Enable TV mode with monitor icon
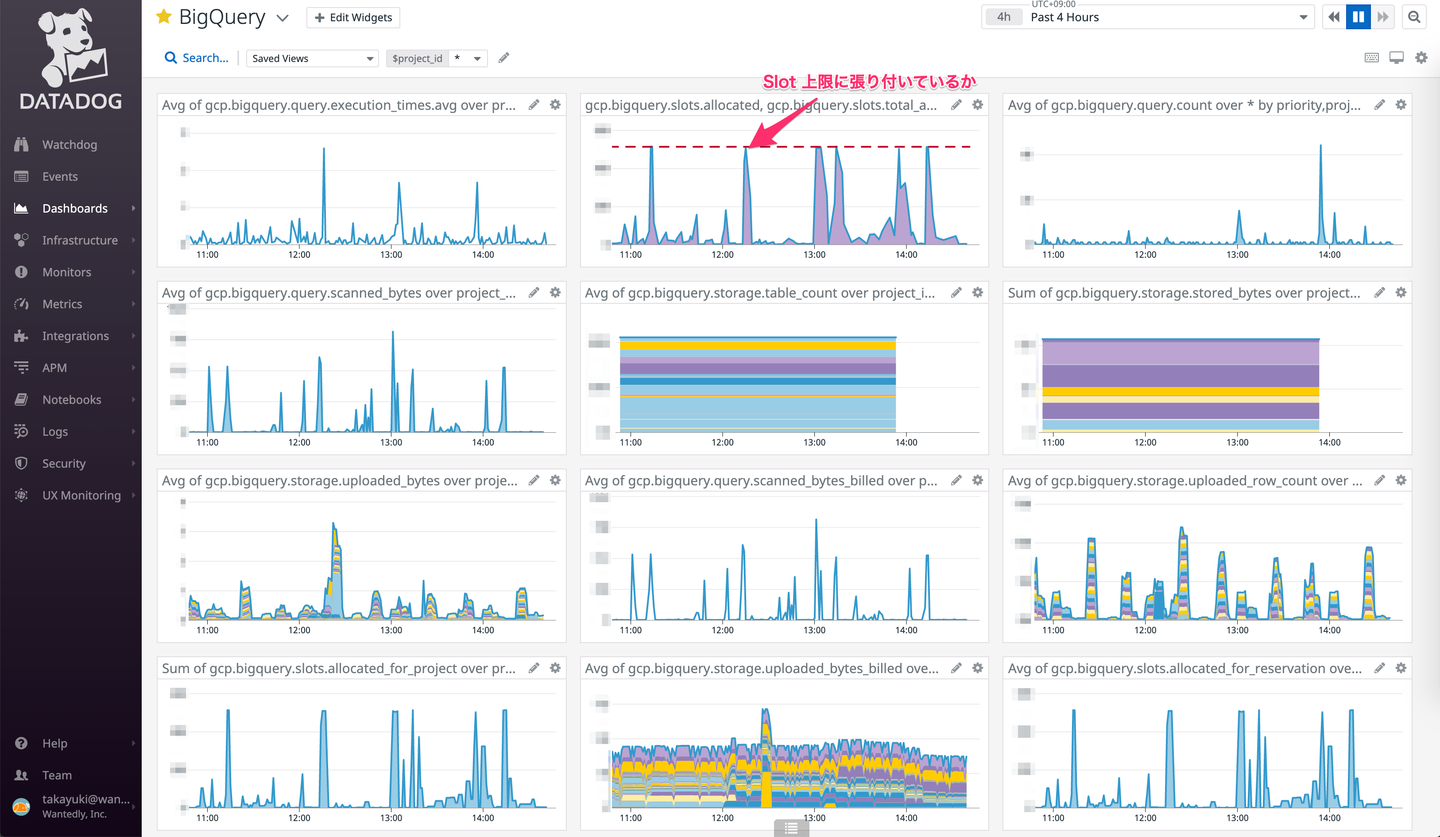The width and height of the screenshot is (1440, 837). point(1397,58)
